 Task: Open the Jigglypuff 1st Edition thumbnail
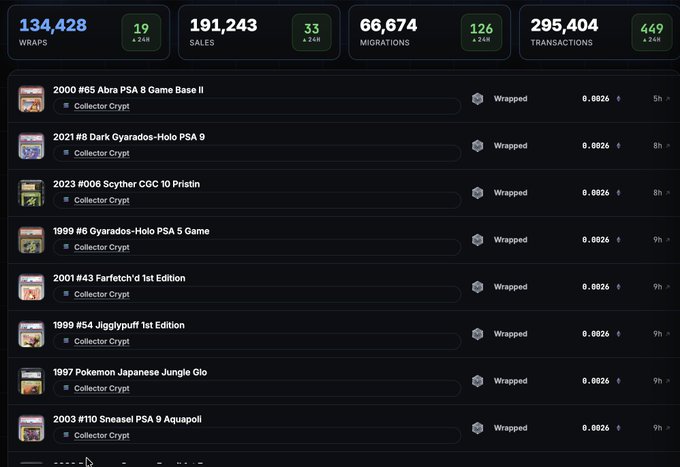point(31,334)
